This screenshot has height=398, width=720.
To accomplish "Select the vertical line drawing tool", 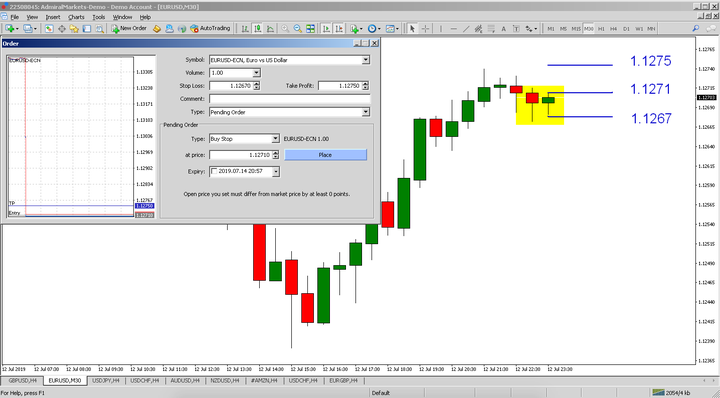I will pos(441,28).
